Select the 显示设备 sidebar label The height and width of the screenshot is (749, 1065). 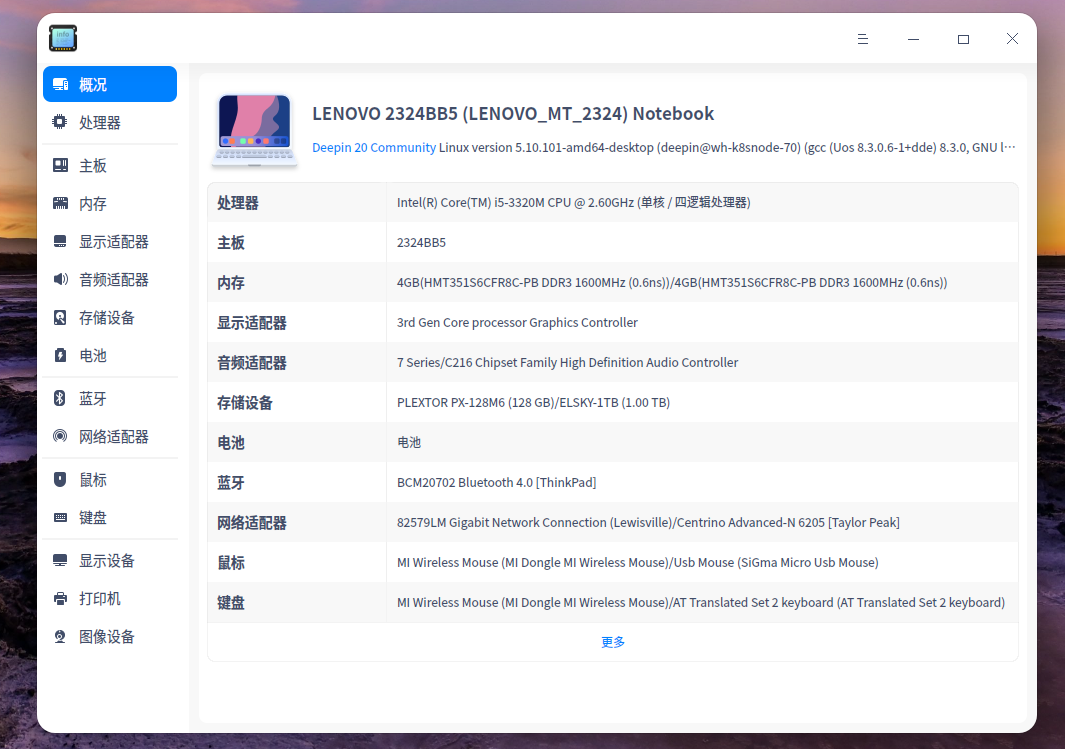click(107, 560)
